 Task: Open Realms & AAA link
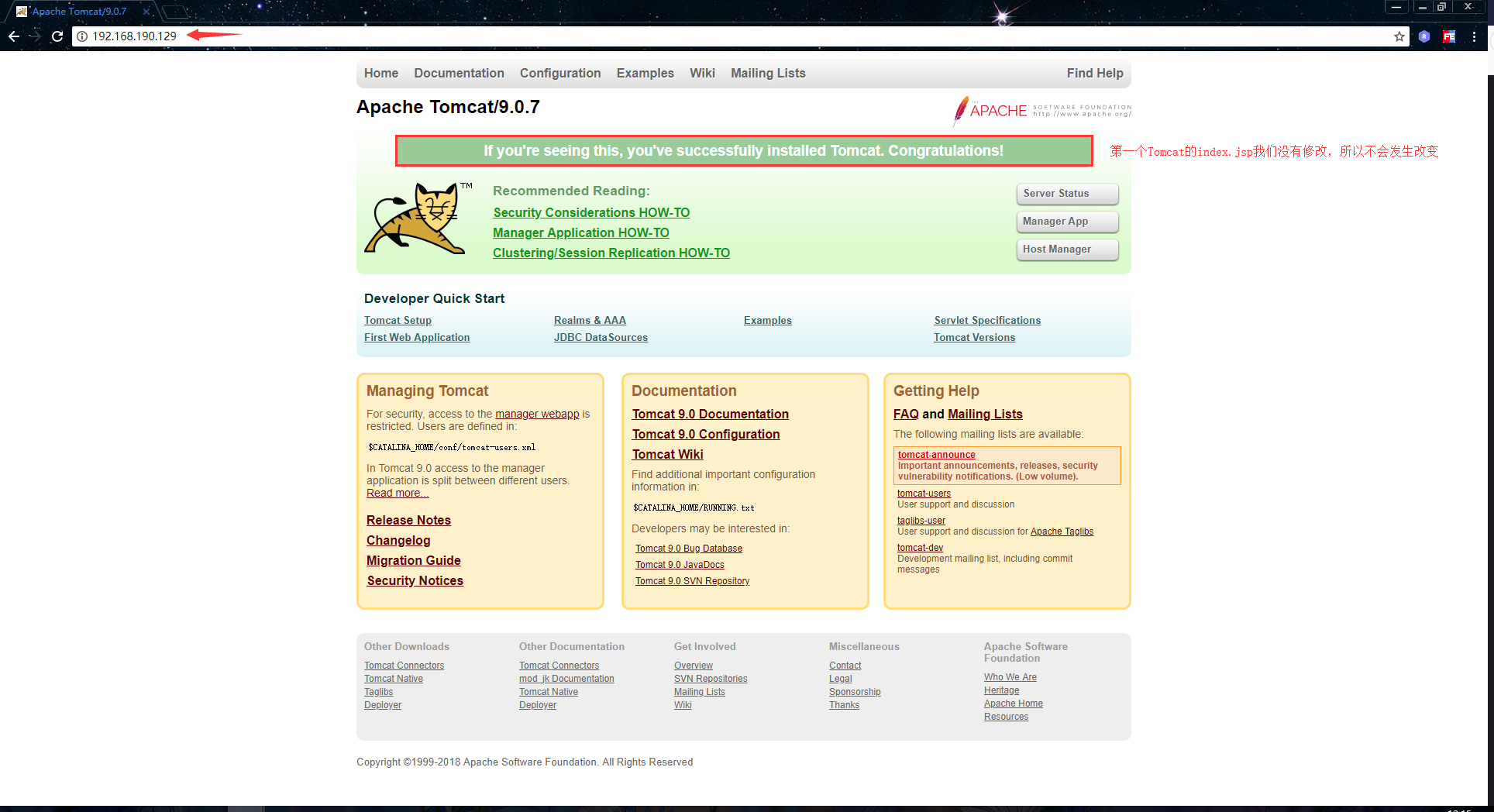[590, 320]
